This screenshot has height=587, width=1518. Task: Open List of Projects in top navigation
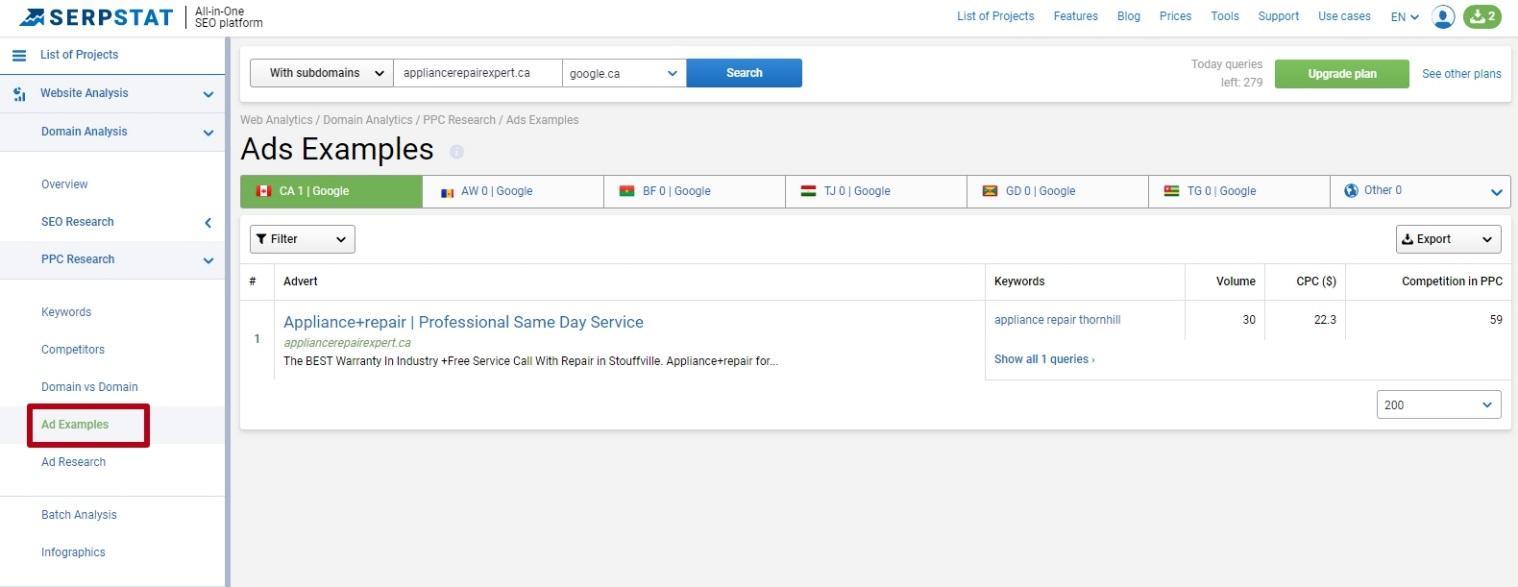click(x=995, y=16)
